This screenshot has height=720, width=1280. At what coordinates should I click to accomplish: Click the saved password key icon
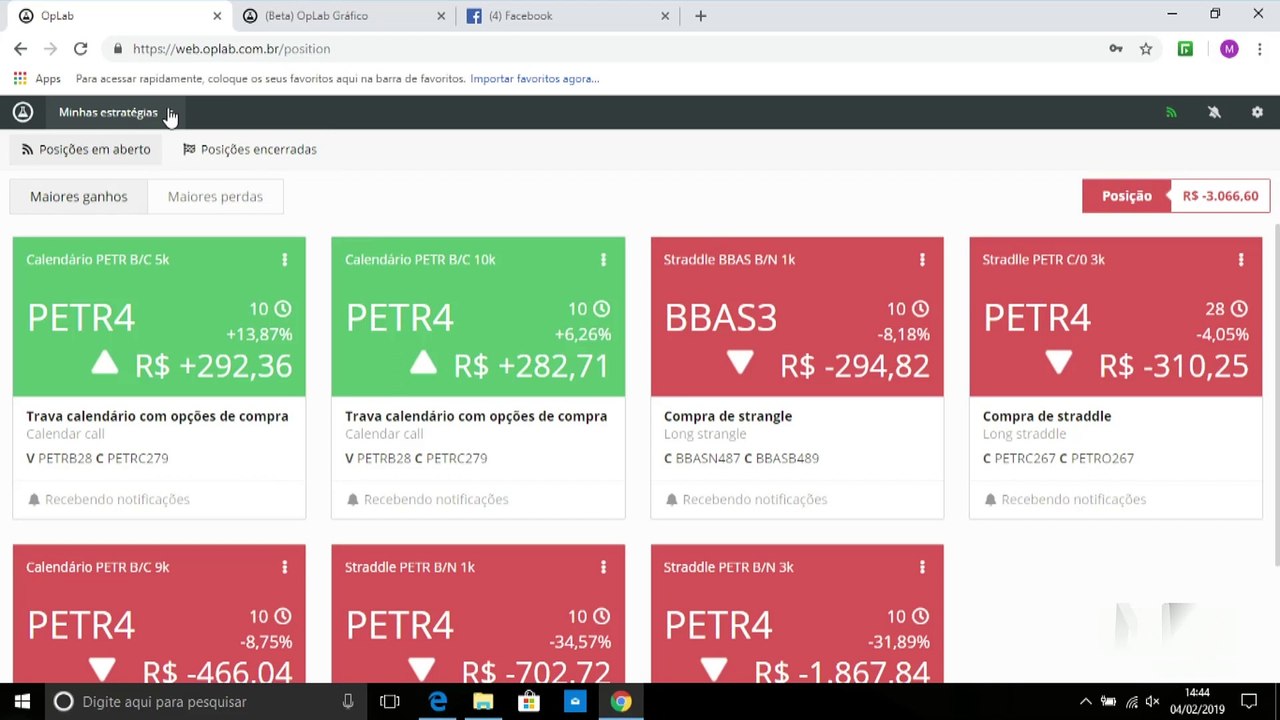[1116, 48]
